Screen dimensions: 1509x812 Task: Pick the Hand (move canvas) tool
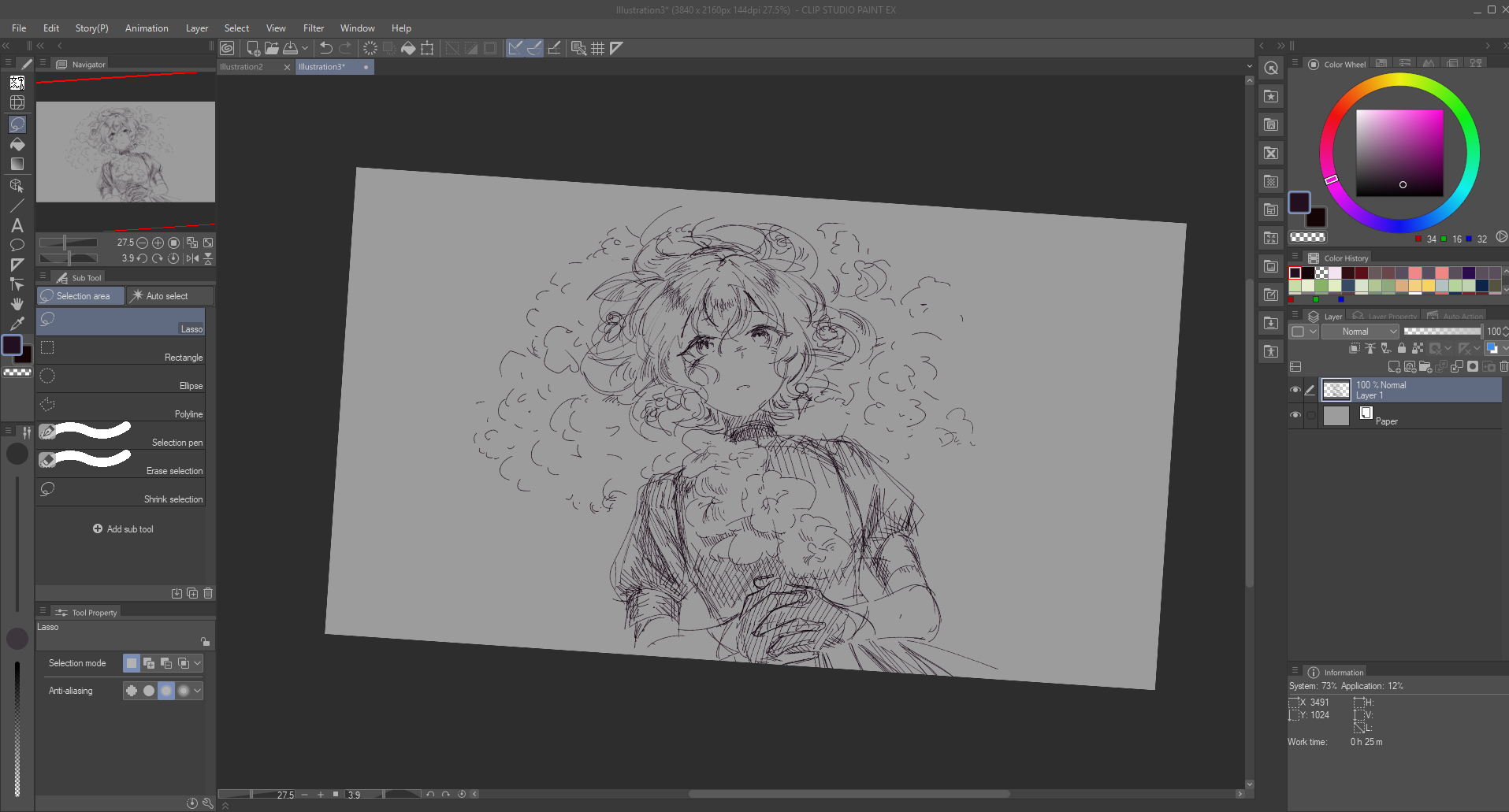(17, 304)
